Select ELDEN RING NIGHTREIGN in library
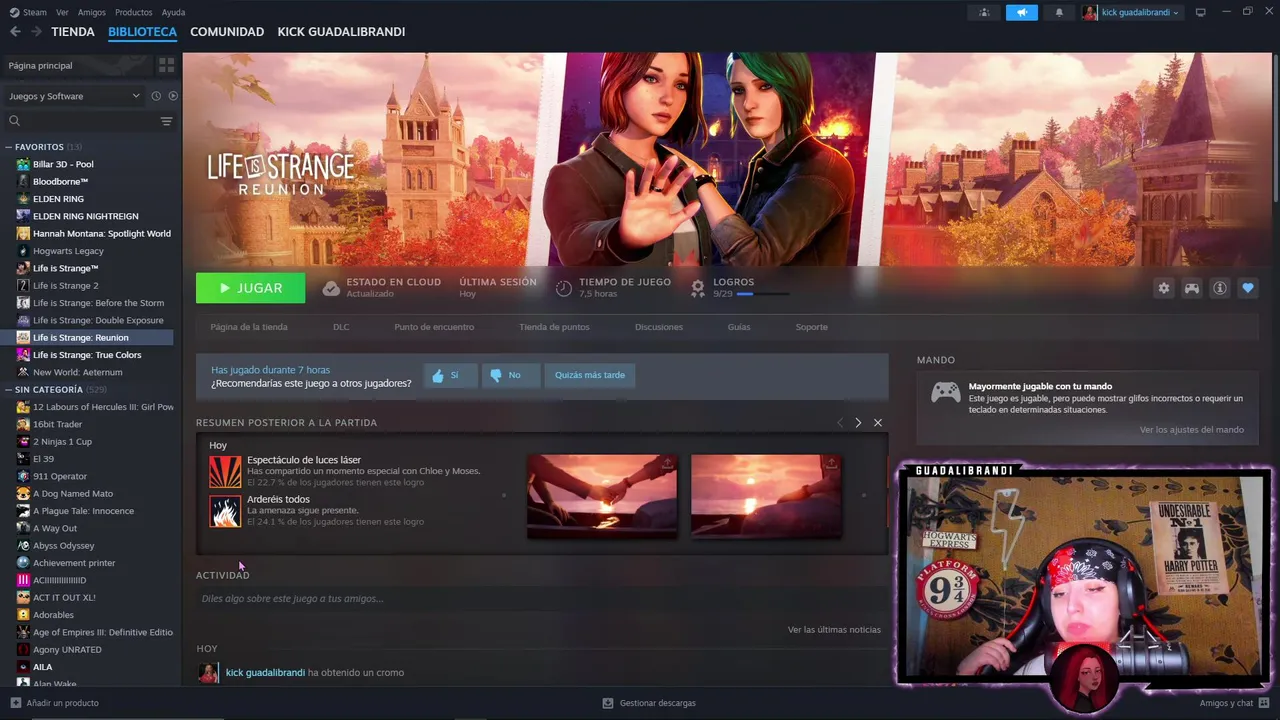The image size is (1280, 720). pyautogui.click(x=88, y=216)
